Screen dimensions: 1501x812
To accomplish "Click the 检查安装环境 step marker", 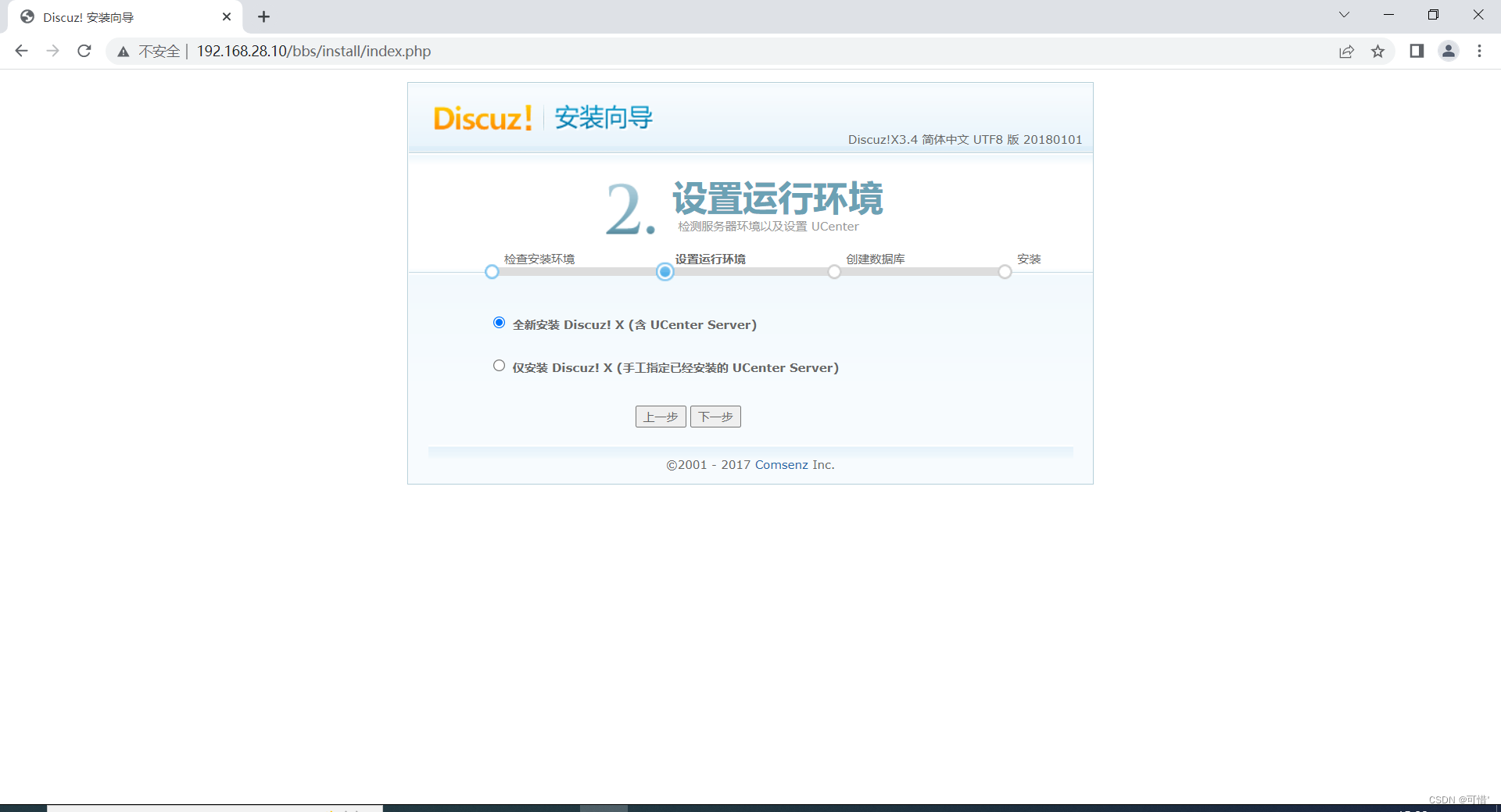I will click(492, 272).
